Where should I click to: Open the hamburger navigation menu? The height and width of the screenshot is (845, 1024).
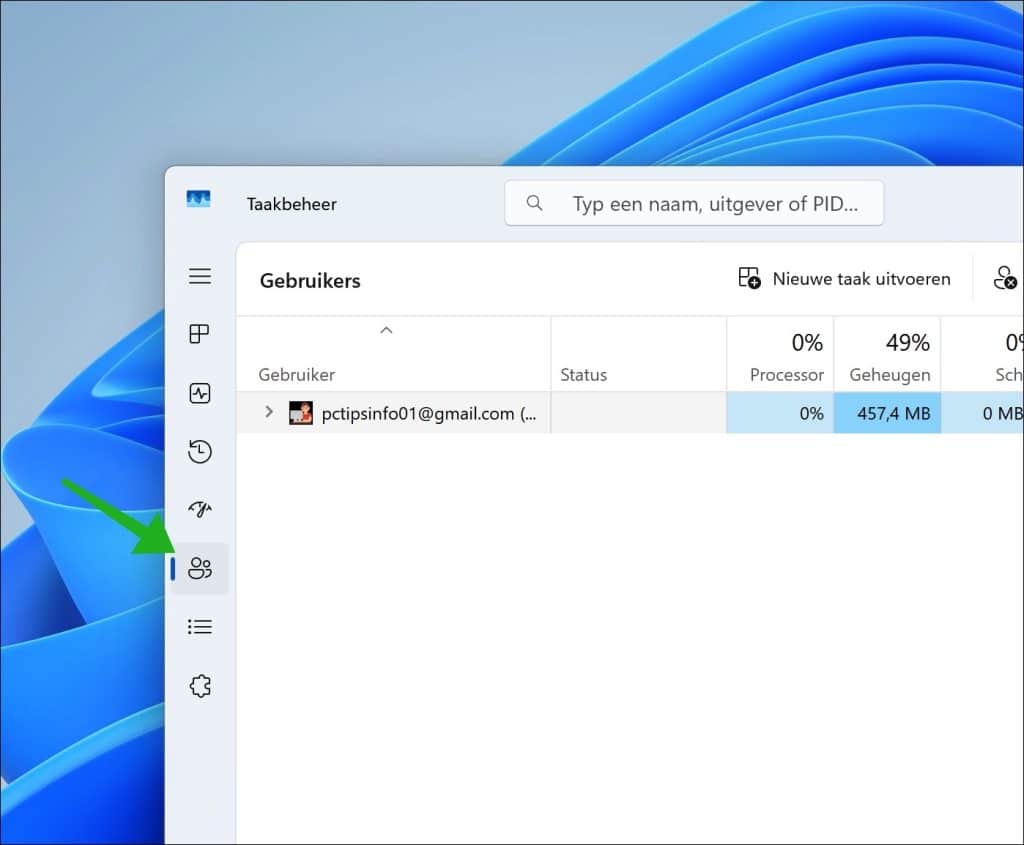click(200, 276)
